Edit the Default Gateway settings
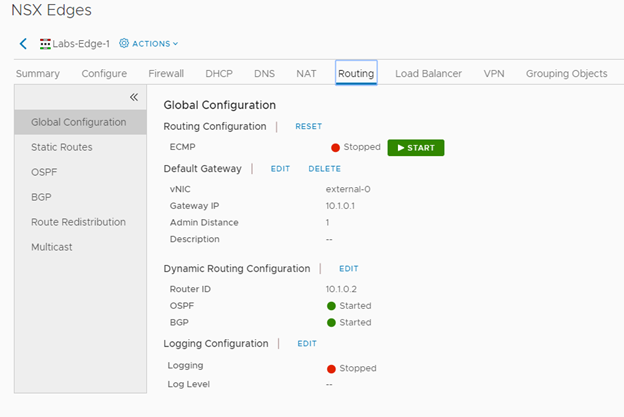The height and width of the screenshot is (417, 624). click(x=280, y=169)
